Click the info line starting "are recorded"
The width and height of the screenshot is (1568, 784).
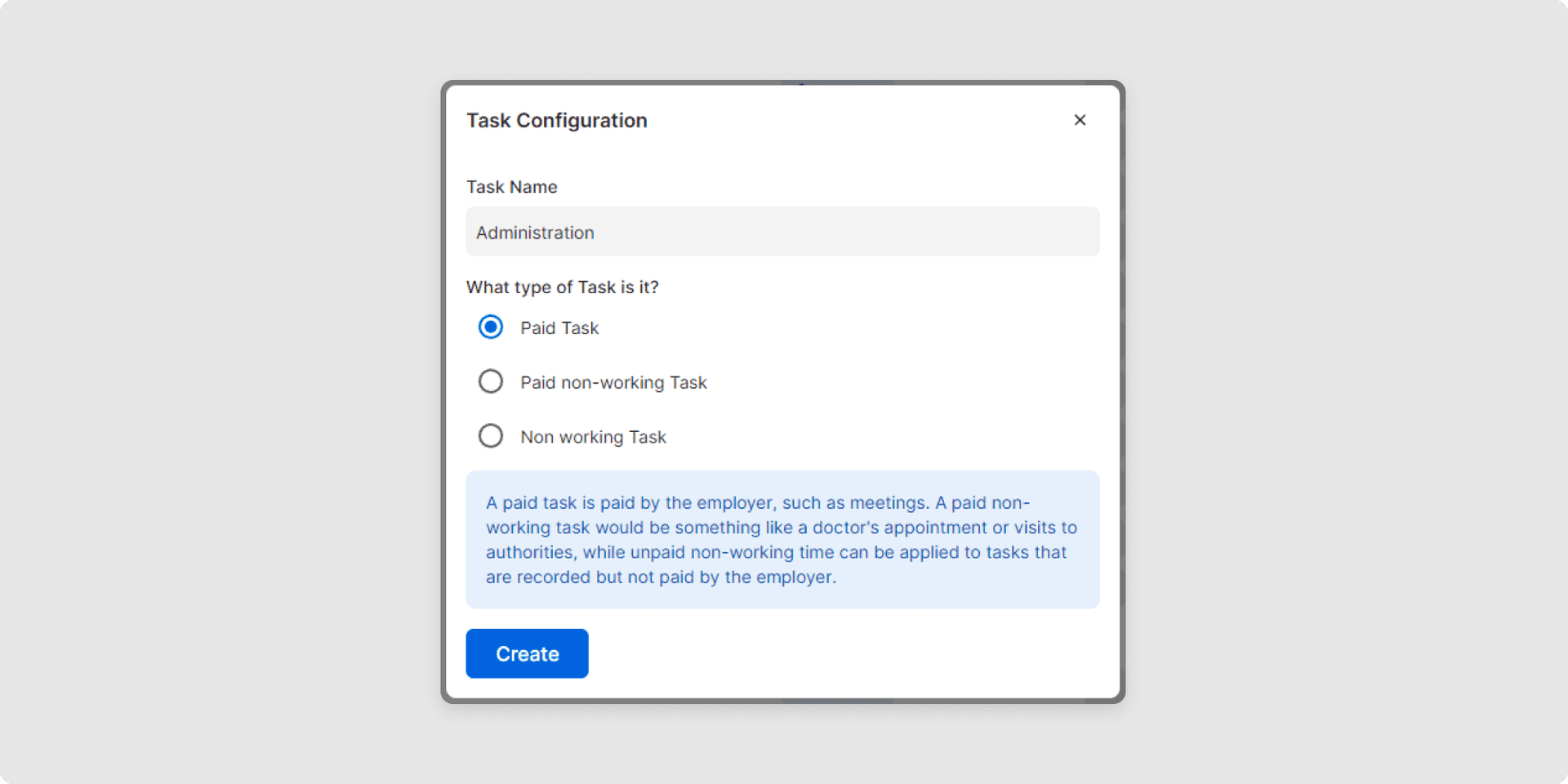[661, 577]
